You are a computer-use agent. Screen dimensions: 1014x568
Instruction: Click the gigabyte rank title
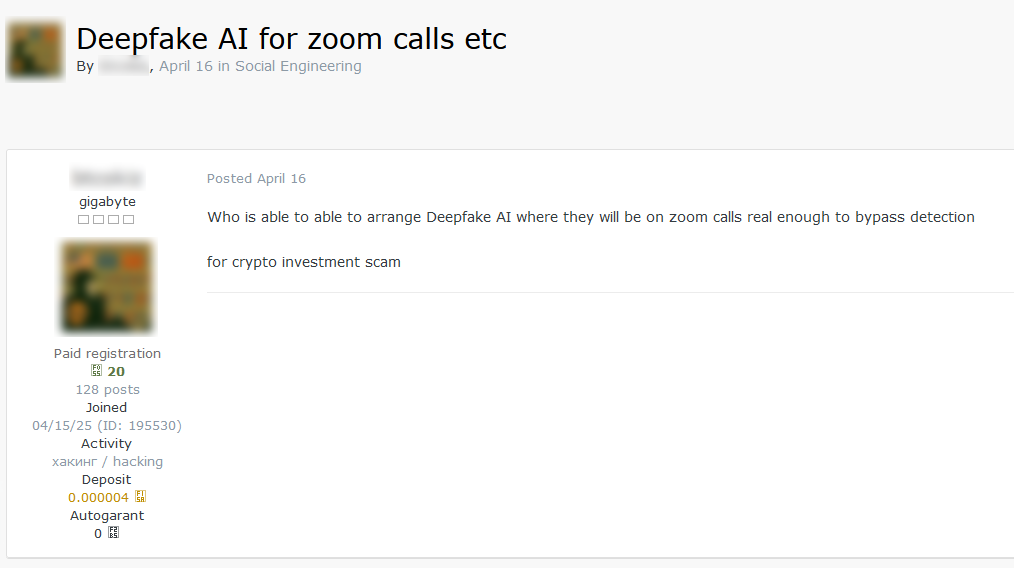coord(107,201)
